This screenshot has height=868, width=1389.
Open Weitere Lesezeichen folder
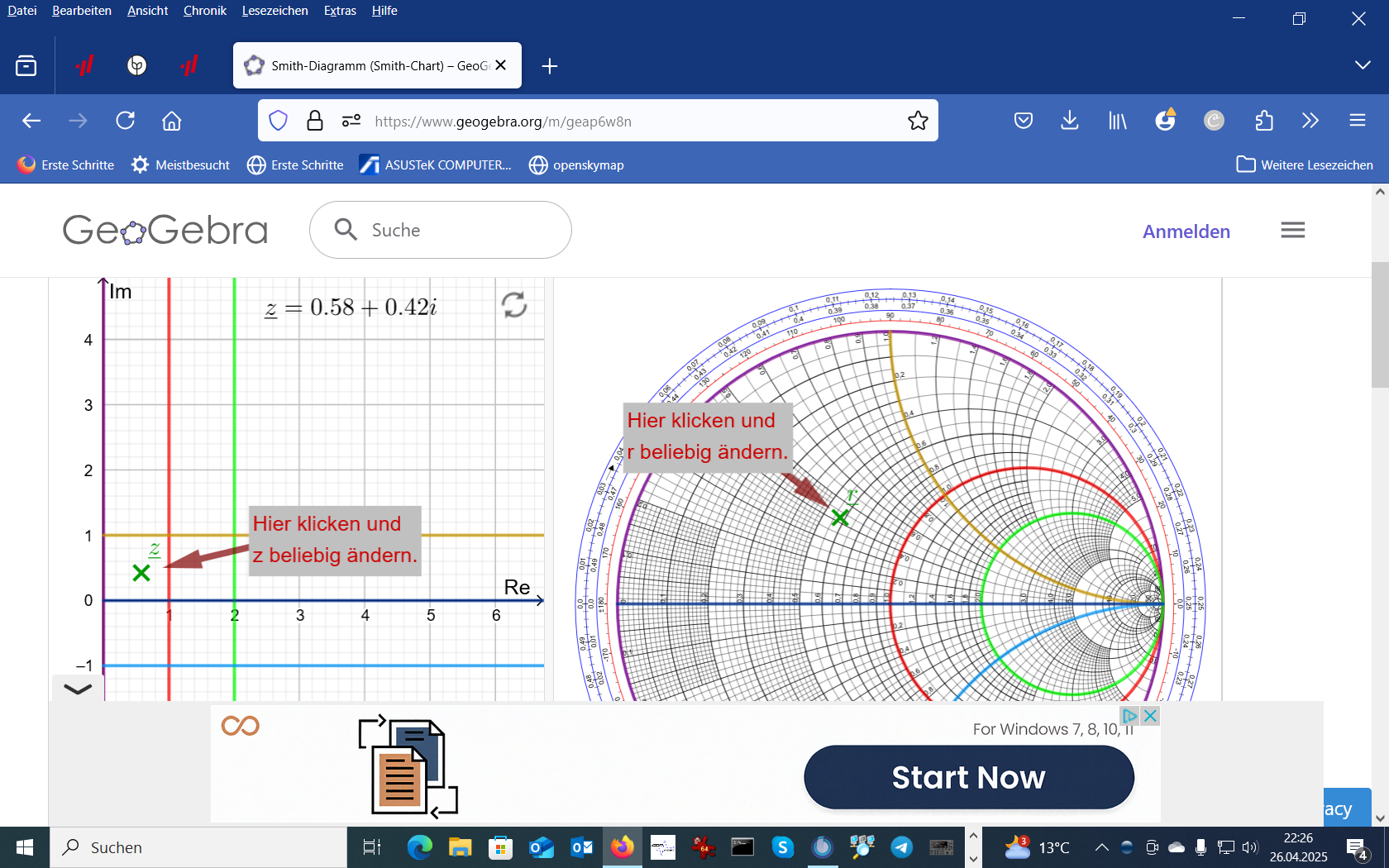click(1305, 165)
